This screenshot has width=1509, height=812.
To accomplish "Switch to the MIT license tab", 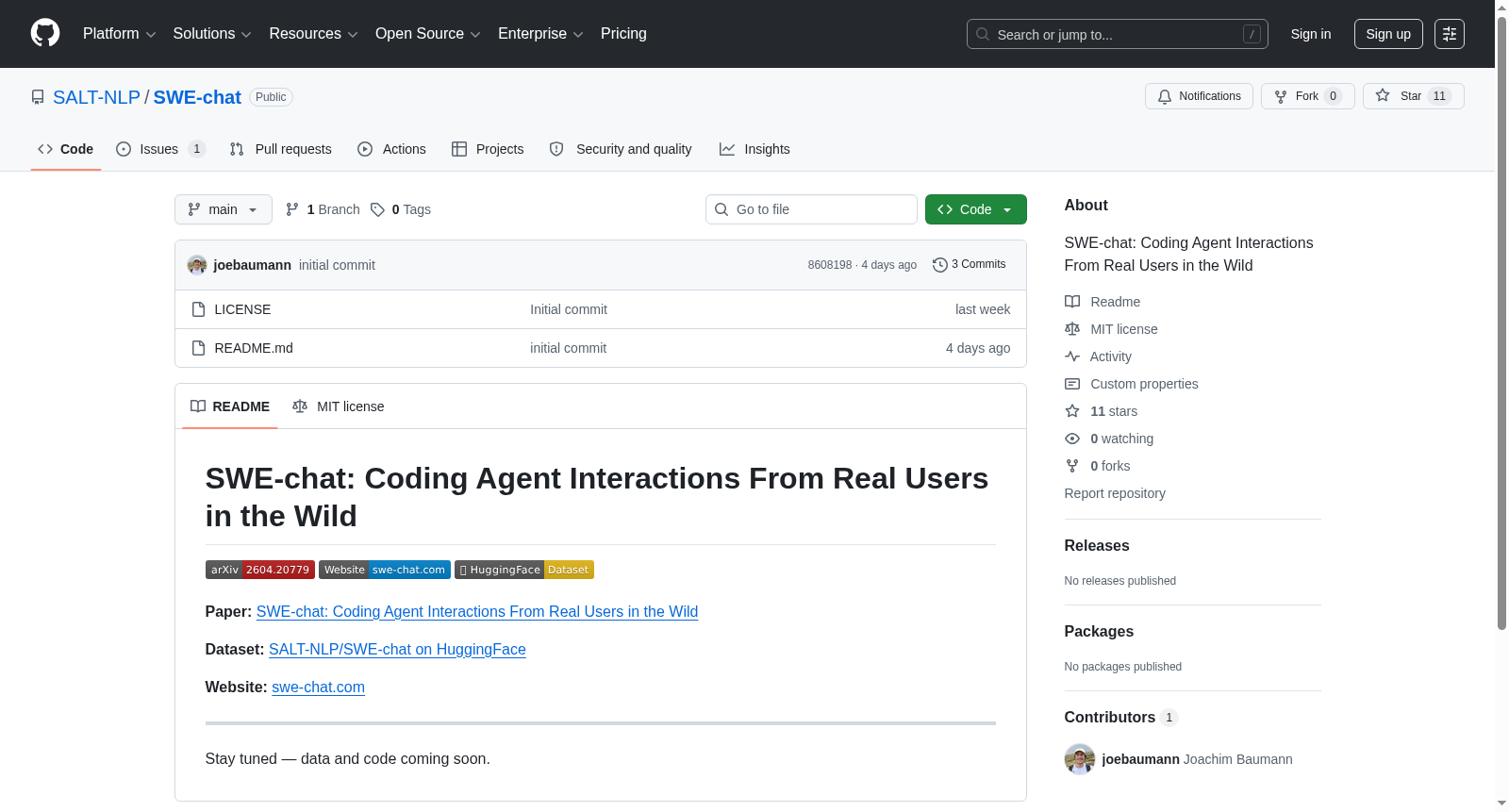I will pos(339,406).
